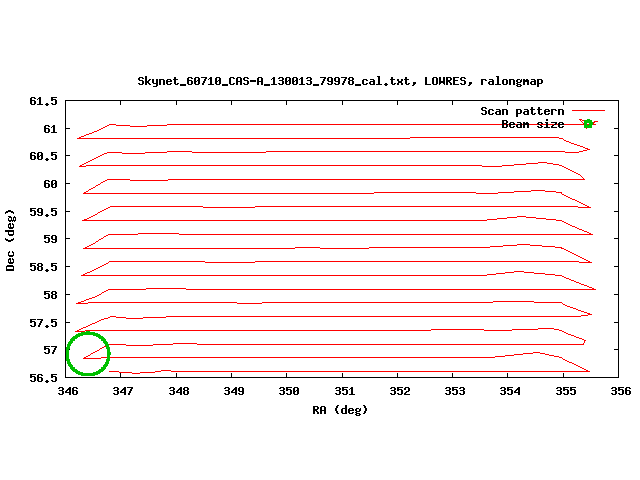Click the 56.5 Dec axis tick label
Image resolution: width=640 pixels, height=480 pixels.
(x=43, y=378)
